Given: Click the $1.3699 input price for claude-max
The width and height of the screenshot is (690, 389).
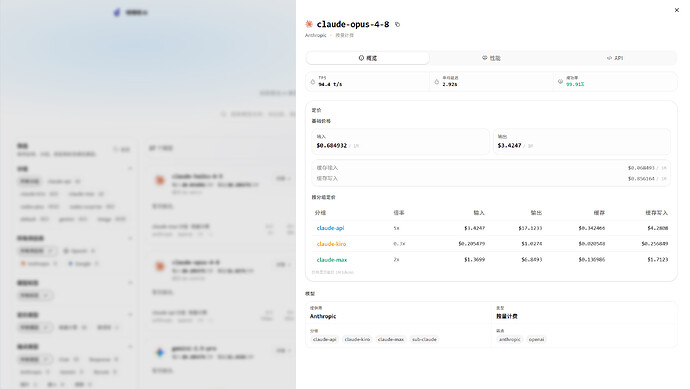Looking at the screenshot, I should tap(474, 260).
